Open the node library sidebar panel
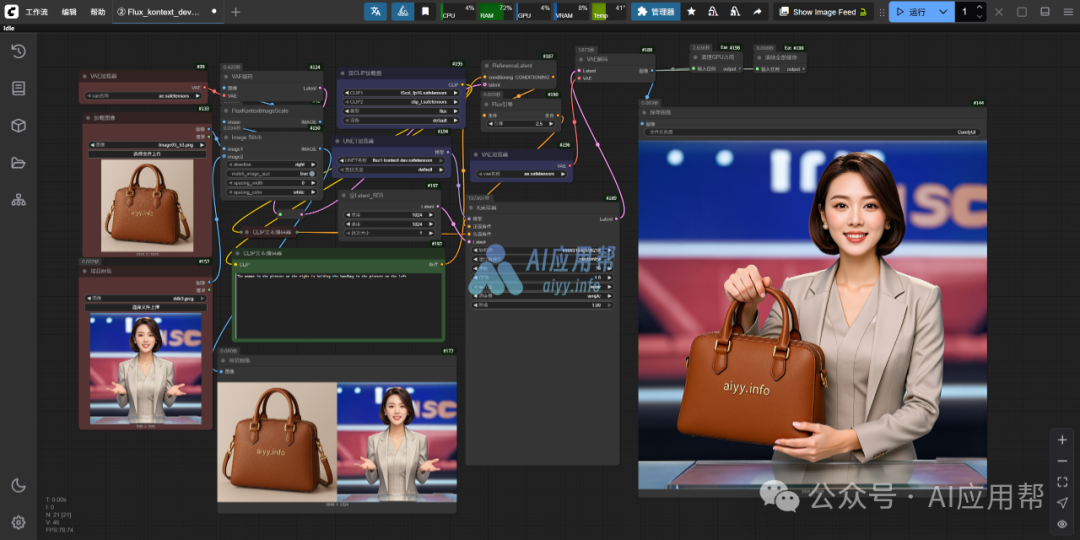The height and width of the screenshot is (540, 1080). click(18, 88)
